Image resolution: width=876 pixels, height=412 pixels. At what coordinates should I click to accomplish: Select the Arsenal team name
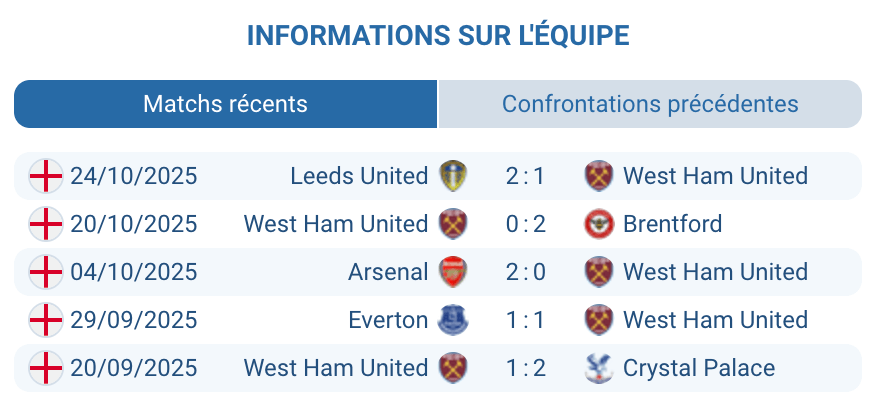coord(388,272)
